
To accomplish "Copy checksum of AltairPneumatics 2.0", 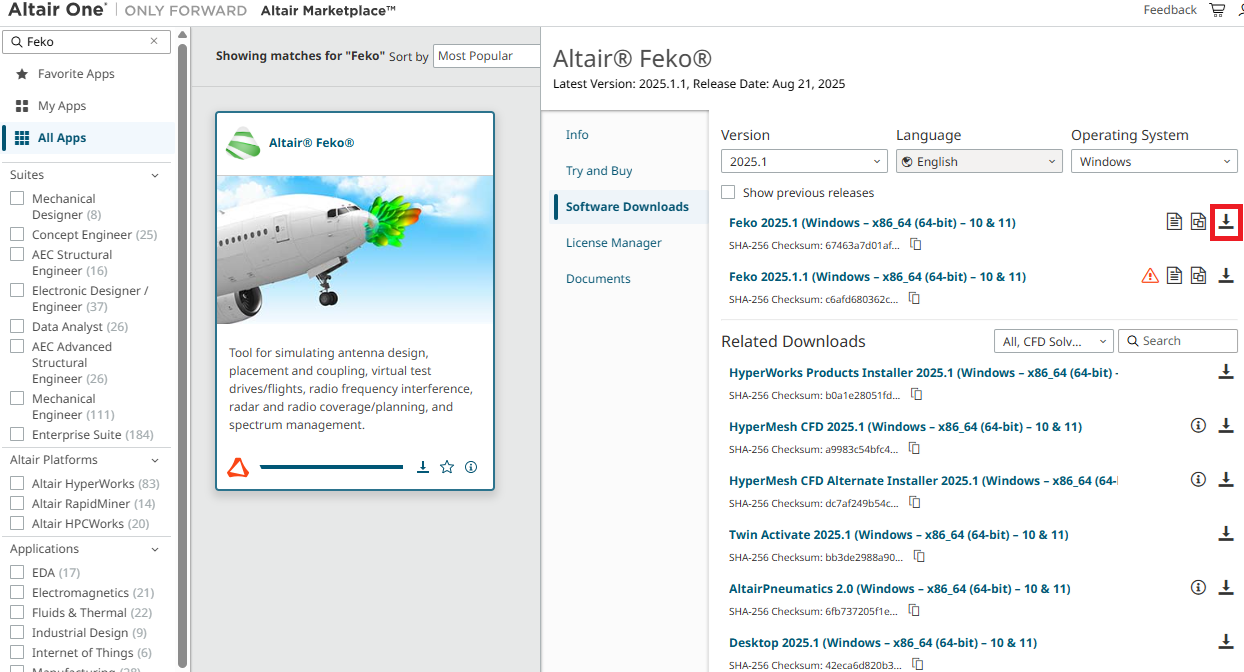I will (x=915, y=611).
